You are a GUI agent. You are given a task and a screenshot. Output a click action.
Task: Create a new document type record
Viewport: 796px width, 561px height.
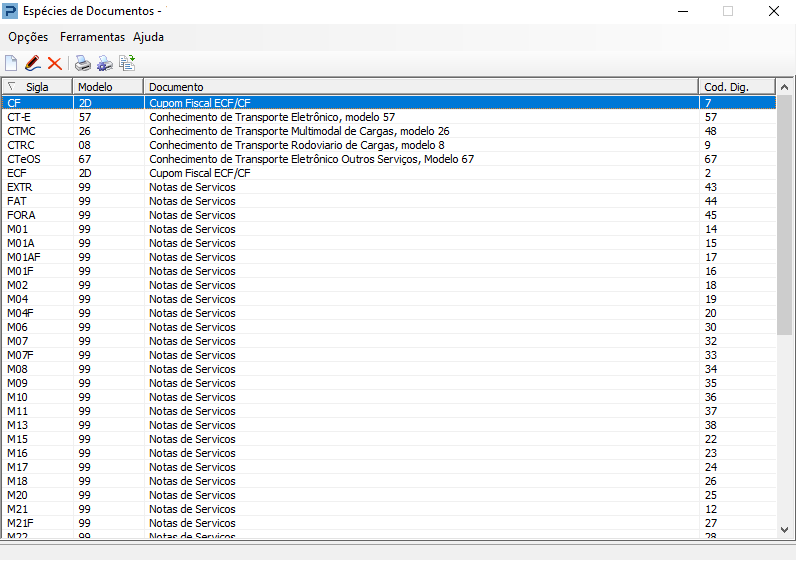click(11, 63)
